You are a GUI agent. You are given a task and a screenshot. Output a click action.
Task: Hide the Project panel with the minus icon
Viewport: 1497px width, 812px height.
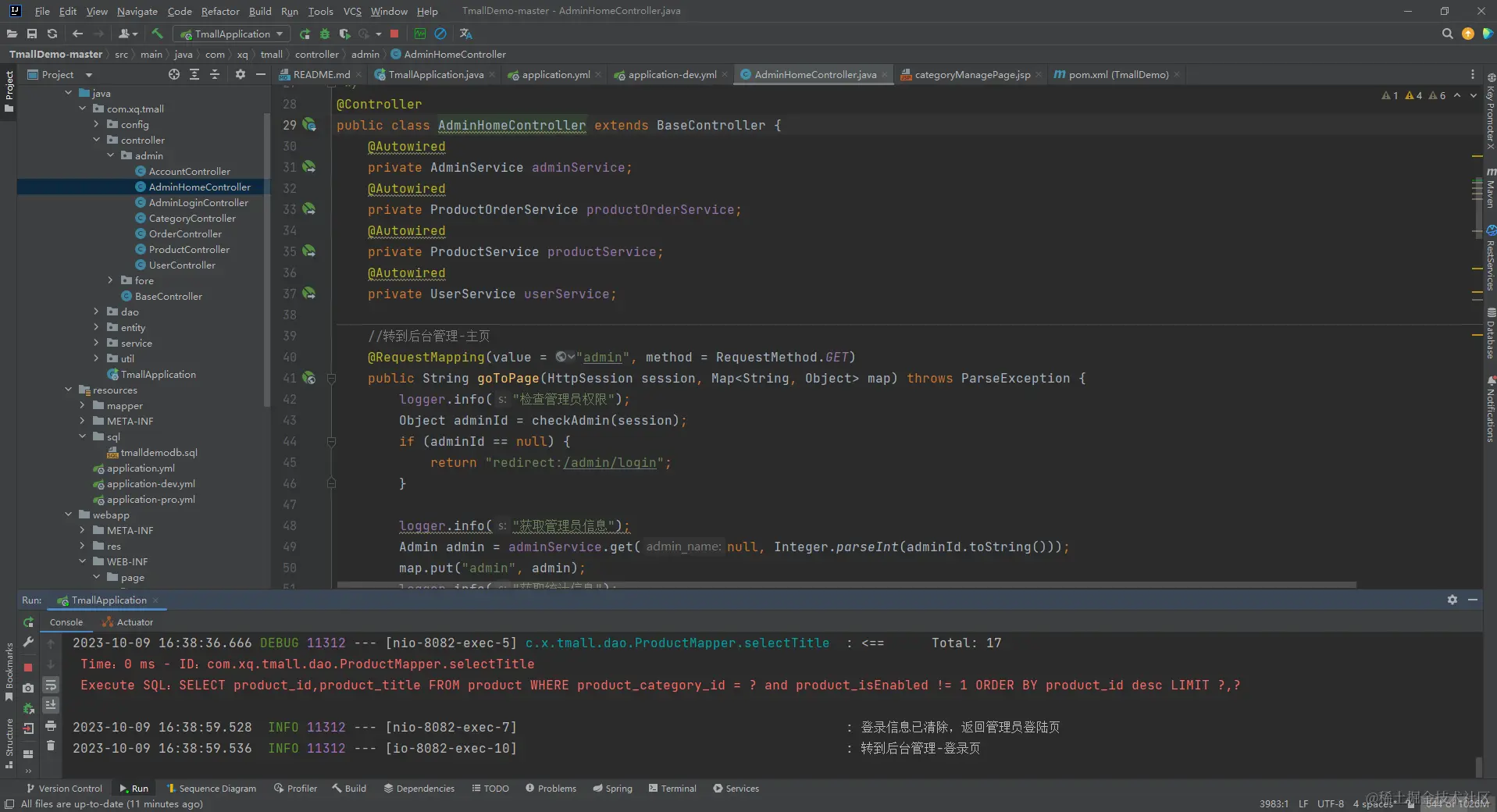click(261, 74)
